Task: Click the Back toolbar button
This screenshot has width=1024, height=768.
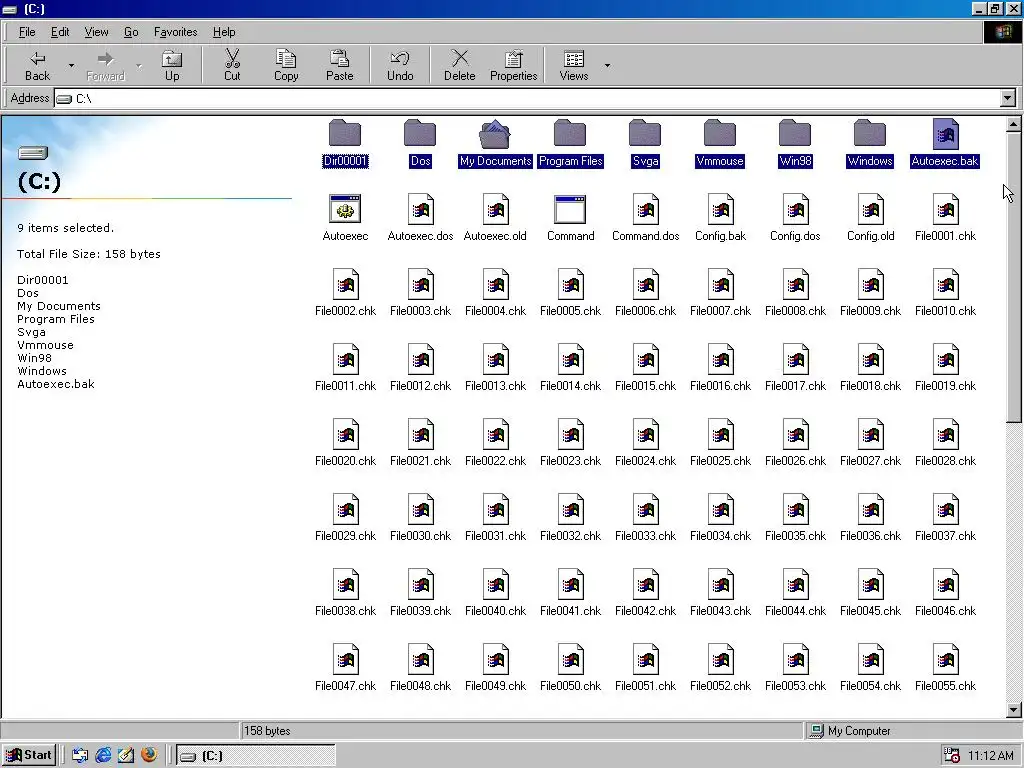Action: click(x=37, y=65)
